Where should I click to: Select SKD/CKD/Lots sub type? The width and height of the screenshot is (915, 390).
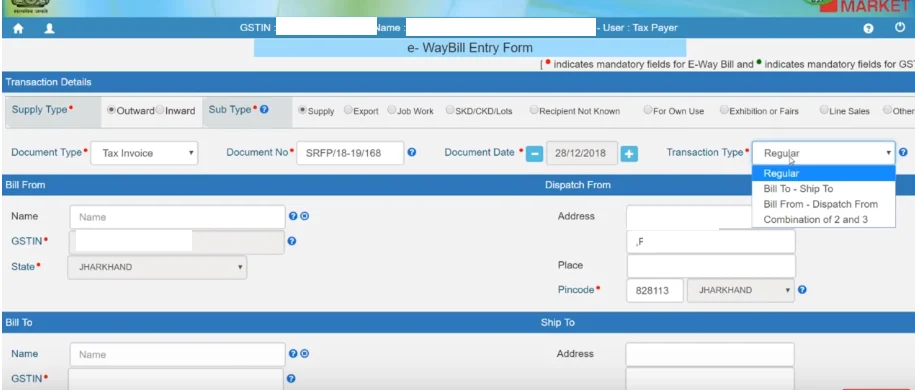(450, 110)
